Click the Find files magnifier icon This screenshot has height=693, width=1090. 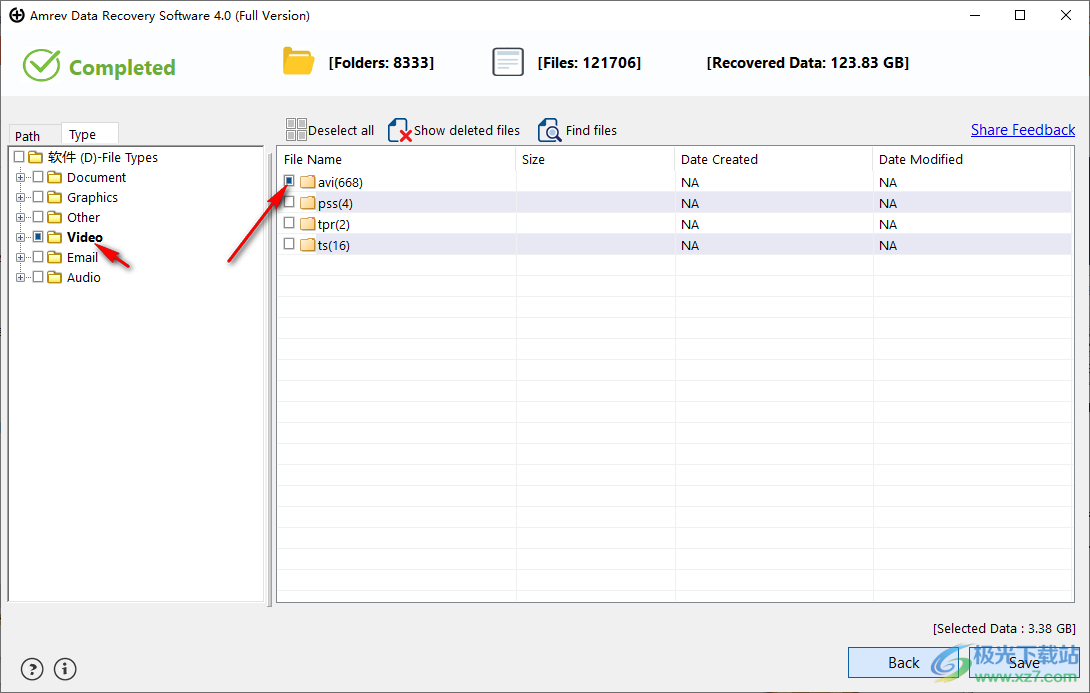click(549, 130)
